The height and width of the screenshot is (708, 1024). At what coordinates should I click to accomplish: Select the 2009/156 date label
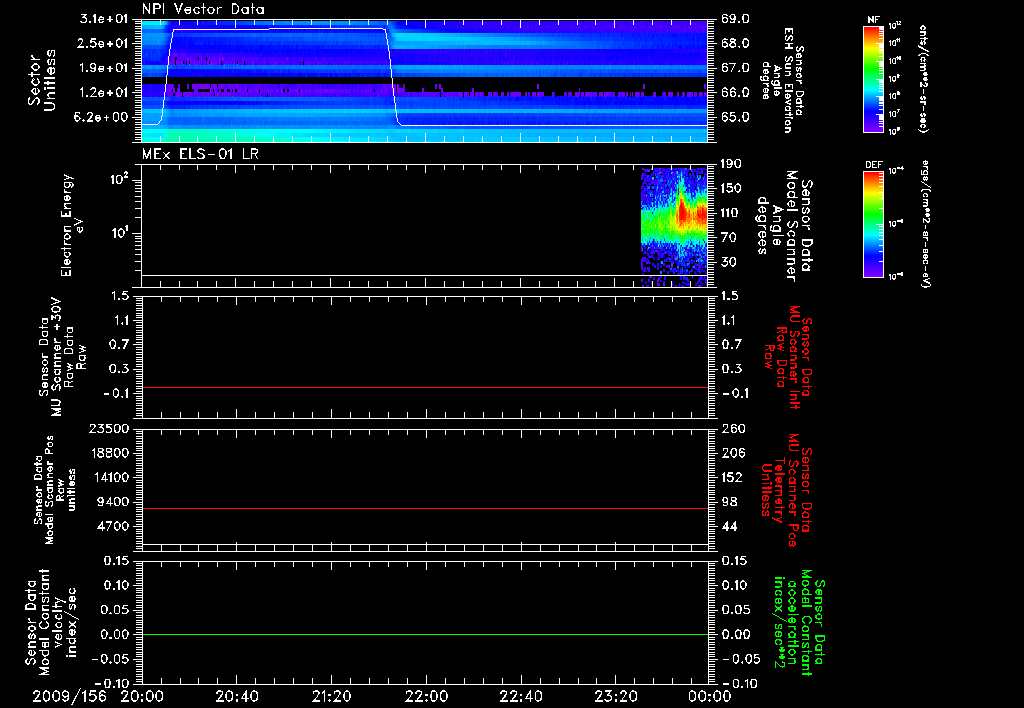tap(68, 696)
